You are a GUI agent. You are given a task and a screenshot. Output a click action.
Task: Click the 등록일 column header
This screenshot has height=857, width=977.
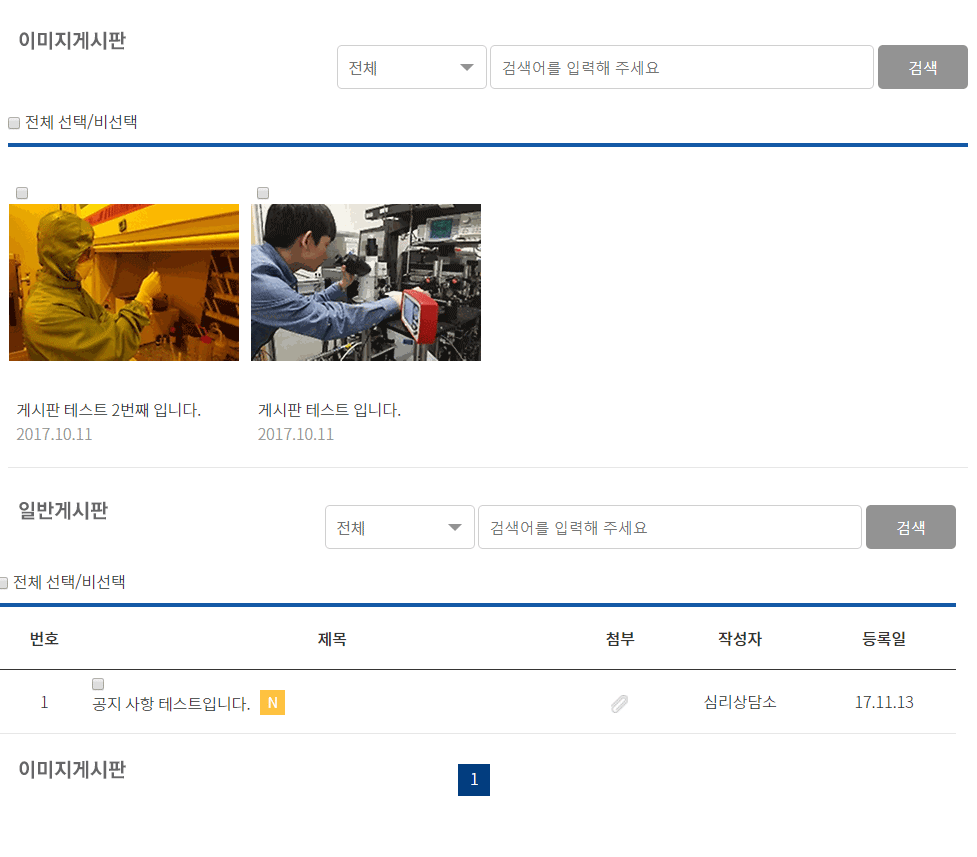884,639
